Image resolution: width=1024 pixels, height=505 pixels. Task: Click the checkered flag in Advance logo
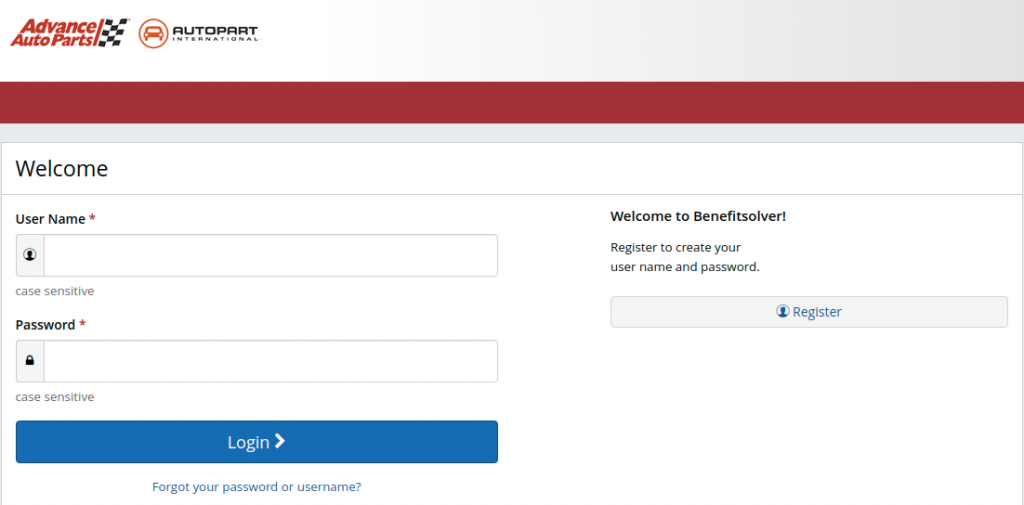(x=114, y=32)
